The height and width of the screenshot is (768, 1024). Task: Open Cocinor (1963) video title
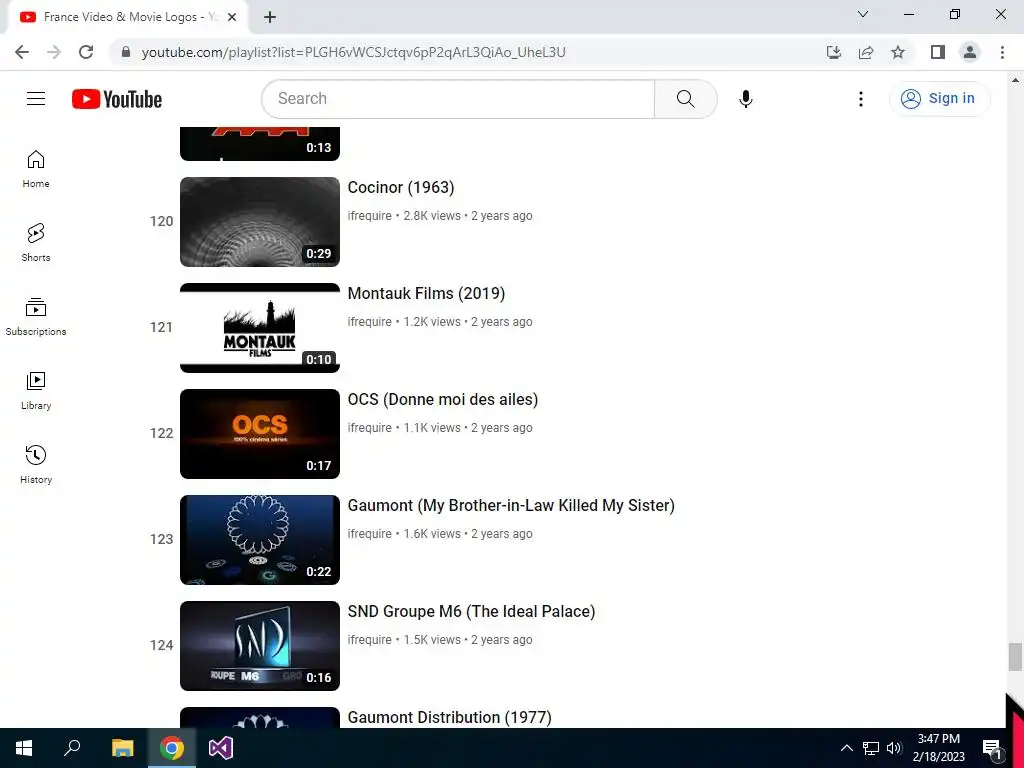tap(401, 187)
